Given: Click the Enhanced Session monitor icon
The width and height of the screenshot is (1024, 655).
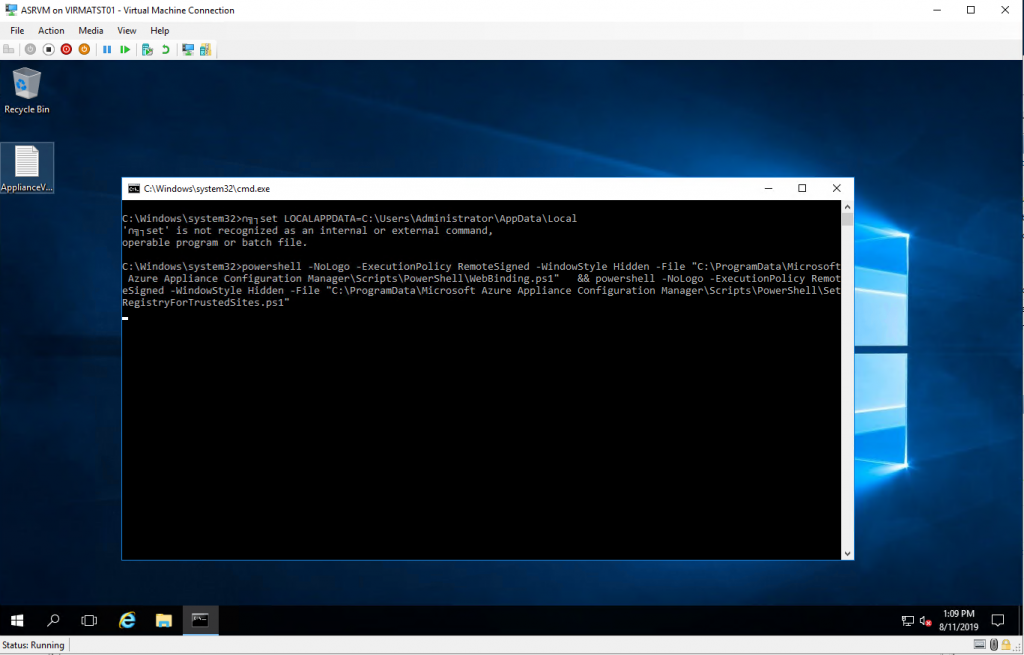Looking at the screenshot, I should pos(188,50).
